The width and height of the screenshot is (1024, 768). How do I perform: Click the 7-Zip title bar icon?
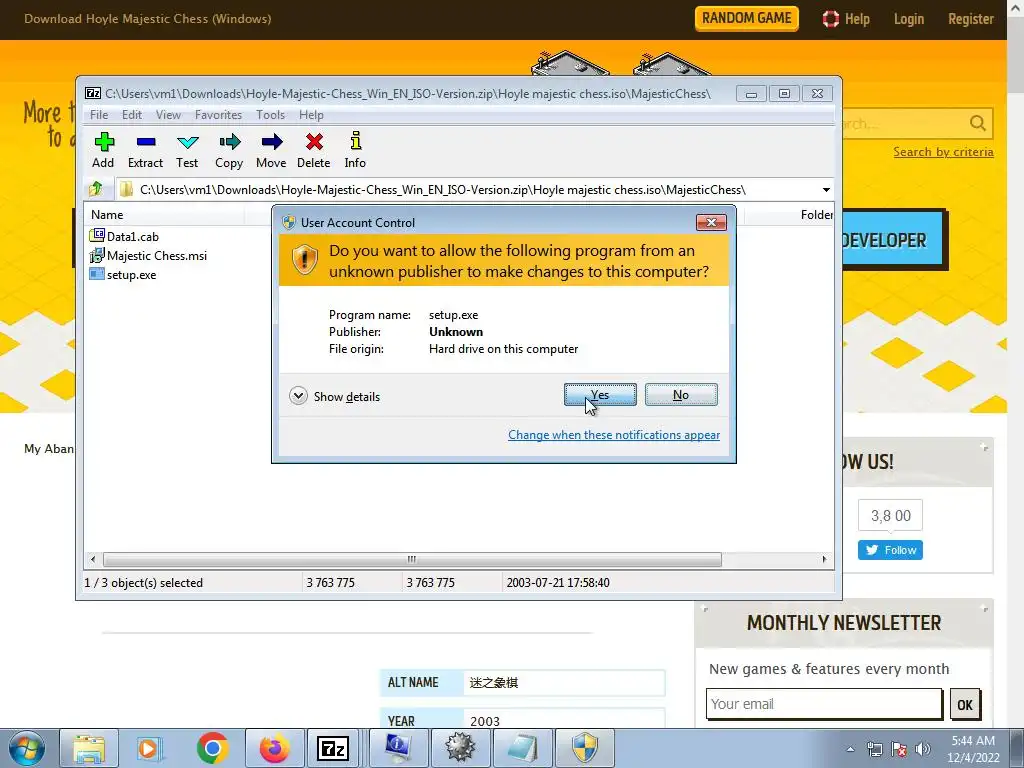[x=93, y=93]
